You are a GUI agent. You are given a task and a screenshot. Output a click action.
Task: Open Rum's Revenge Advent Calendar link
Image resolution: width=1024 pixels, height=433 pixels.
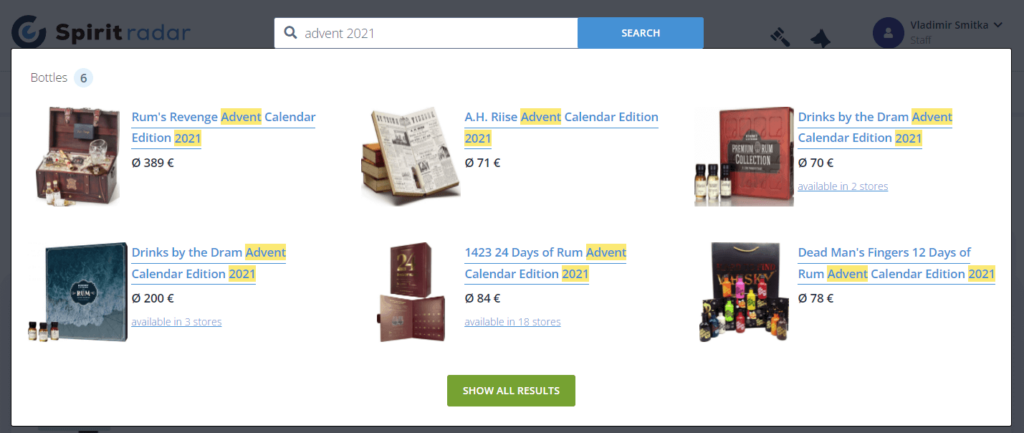[223, 127]
